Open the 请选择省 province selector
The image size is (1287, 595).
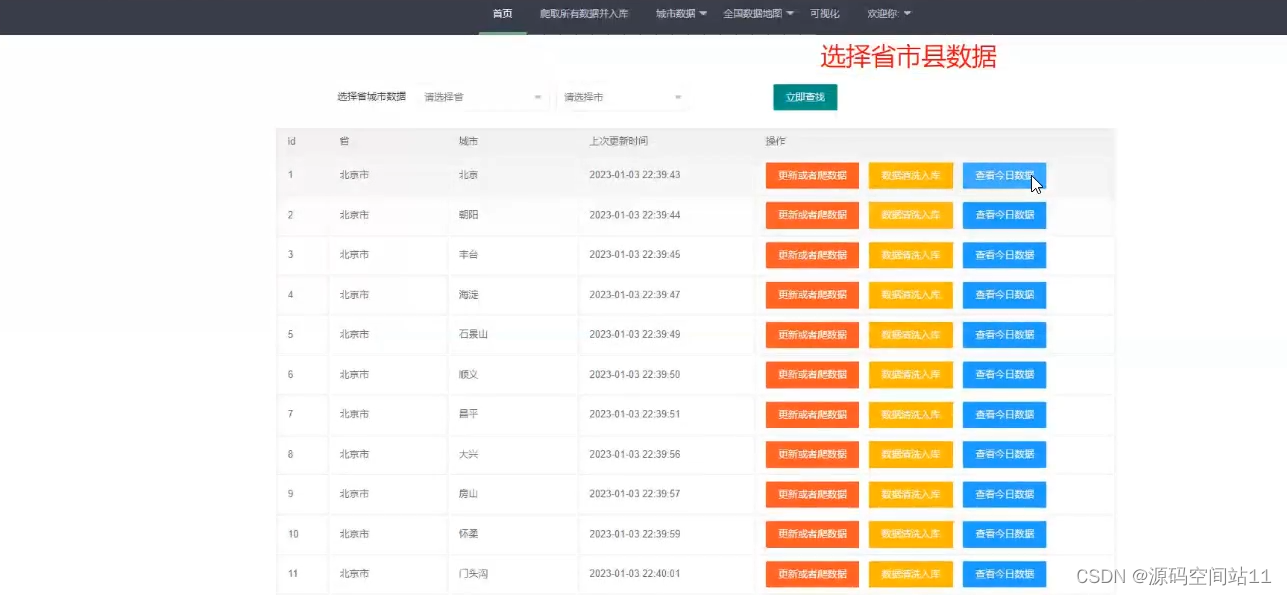483,97
